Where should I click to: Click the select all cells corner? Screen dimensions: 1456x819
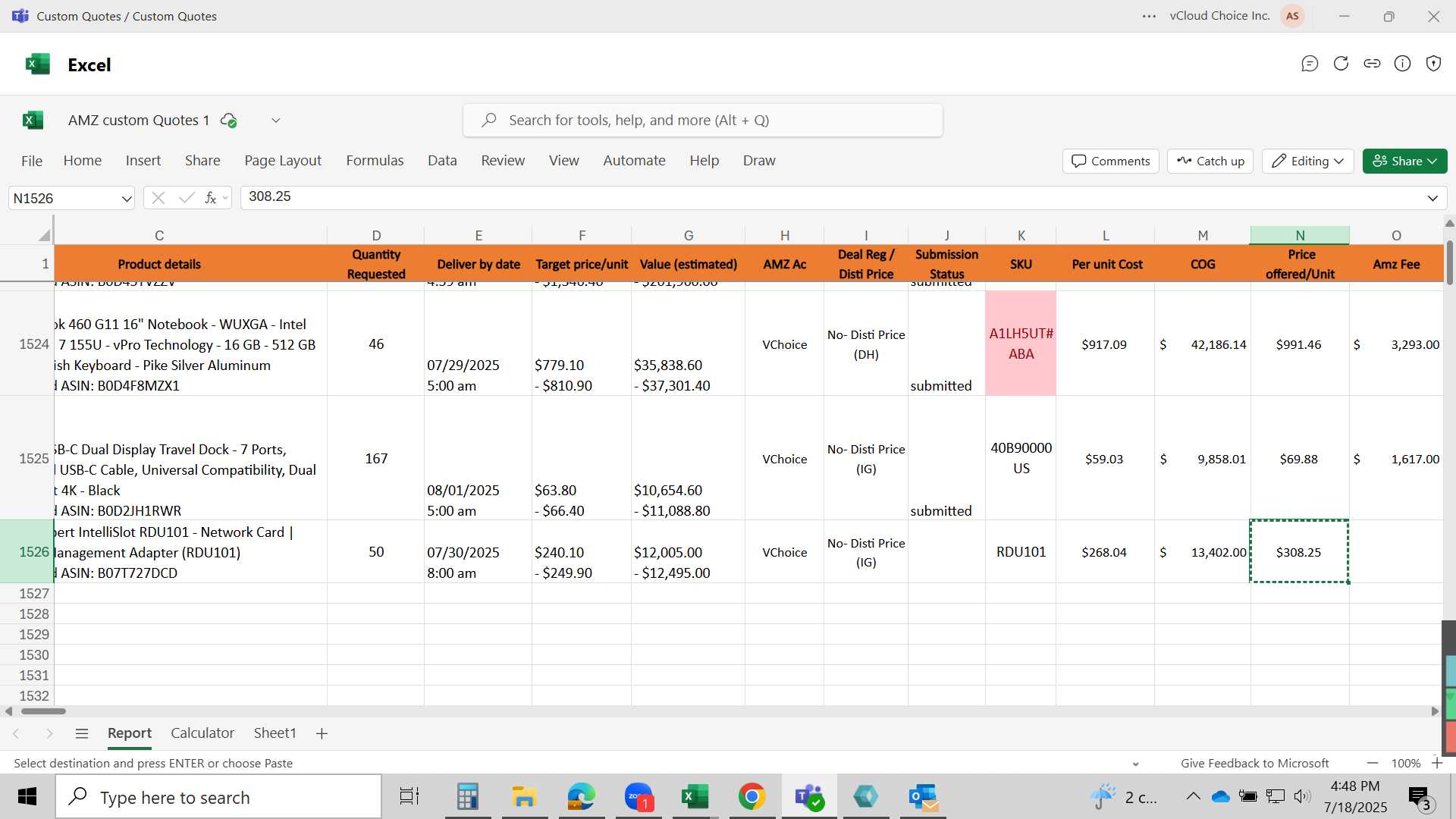click(44, 235)
